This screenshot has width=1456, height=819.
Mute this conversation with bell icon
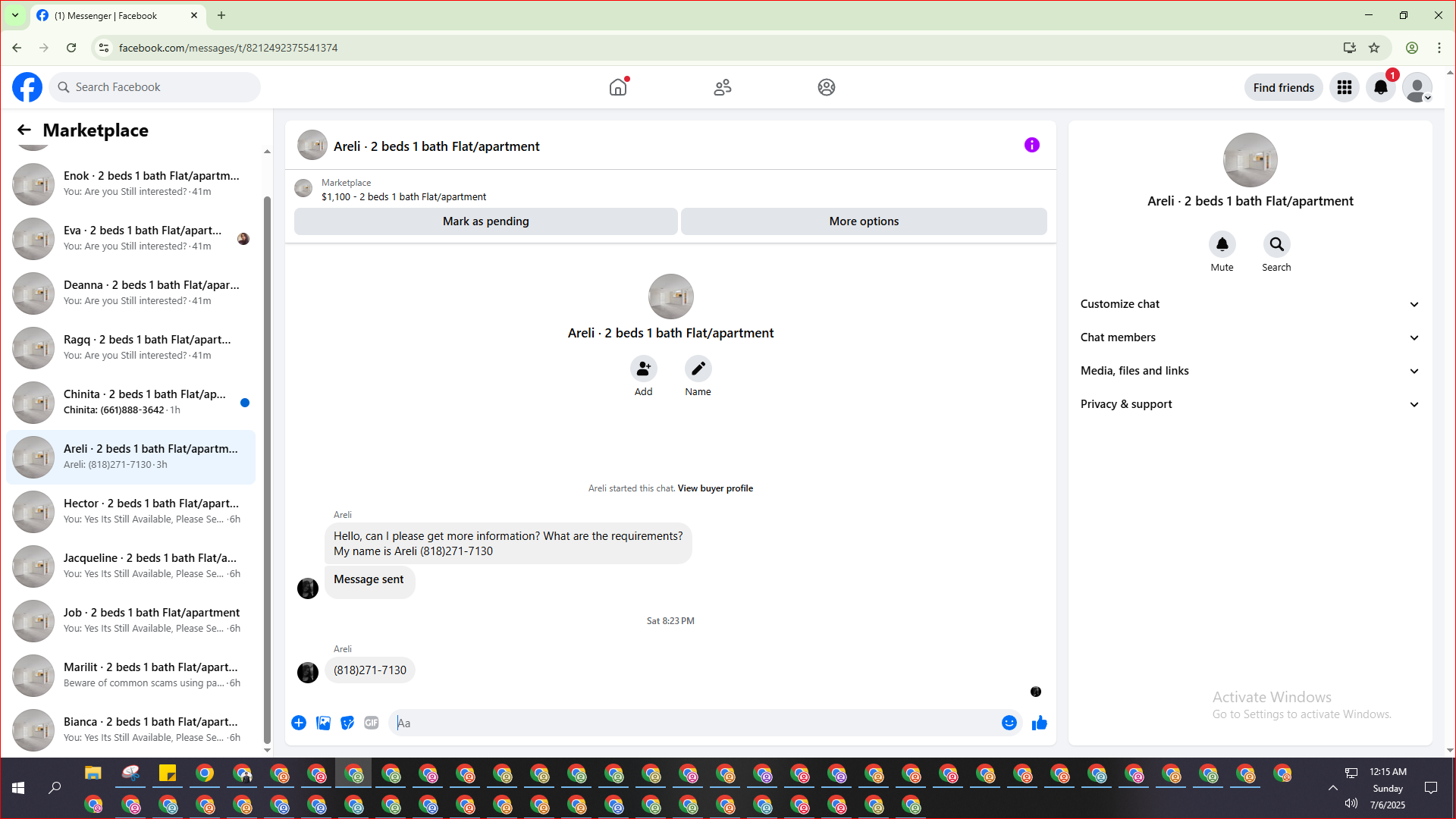click(1222, 244)
